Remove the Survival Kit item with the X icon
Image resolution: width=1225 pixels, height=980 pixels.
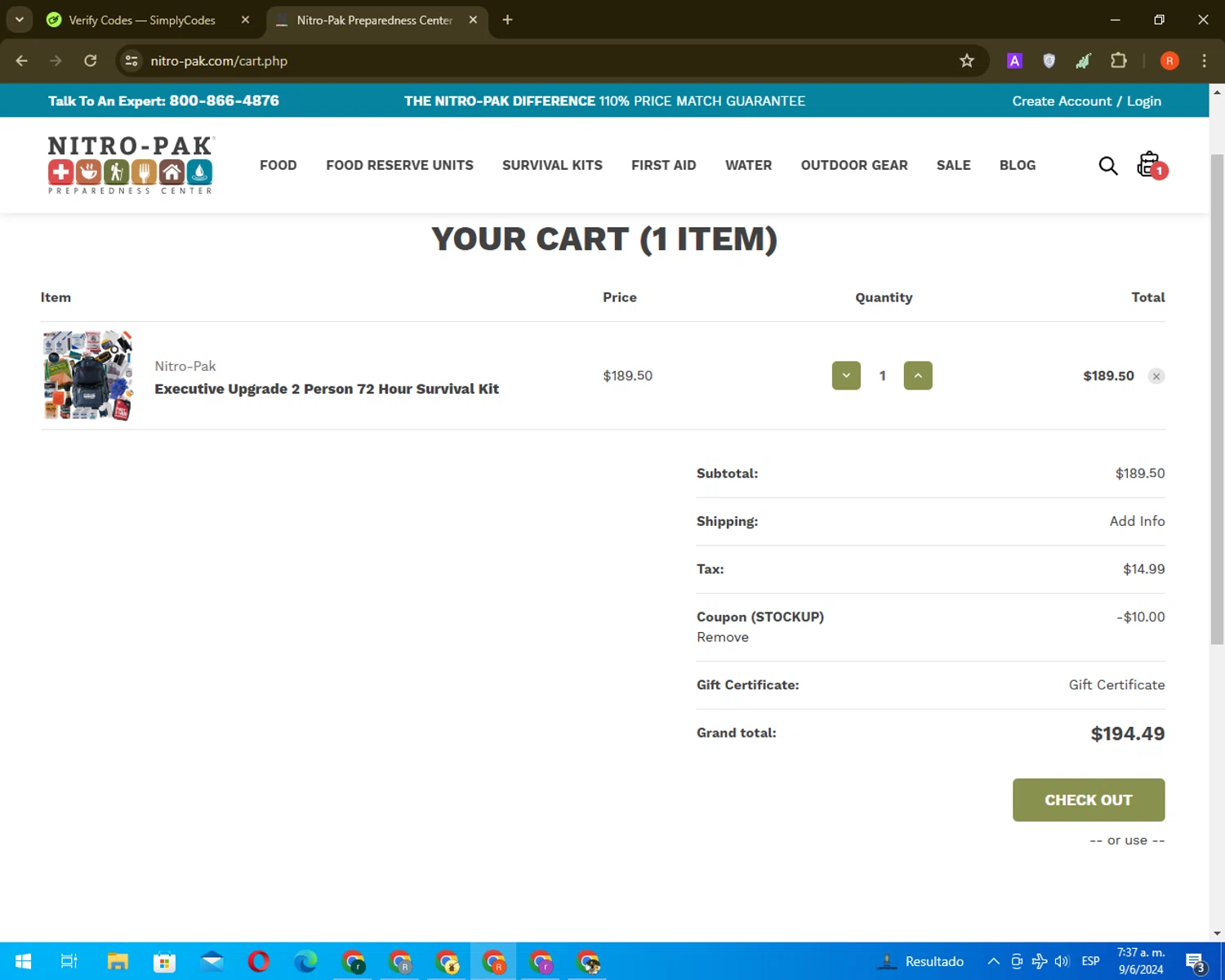click(x=1156, y=376)
